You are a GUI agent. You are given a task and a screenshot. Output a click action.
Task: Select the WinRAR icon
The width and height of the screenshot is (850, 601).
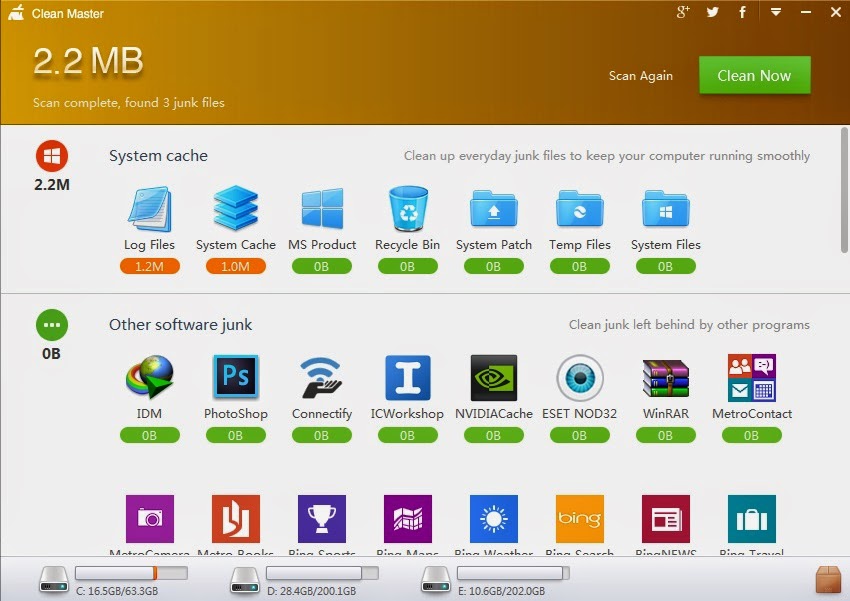(666, 378)
